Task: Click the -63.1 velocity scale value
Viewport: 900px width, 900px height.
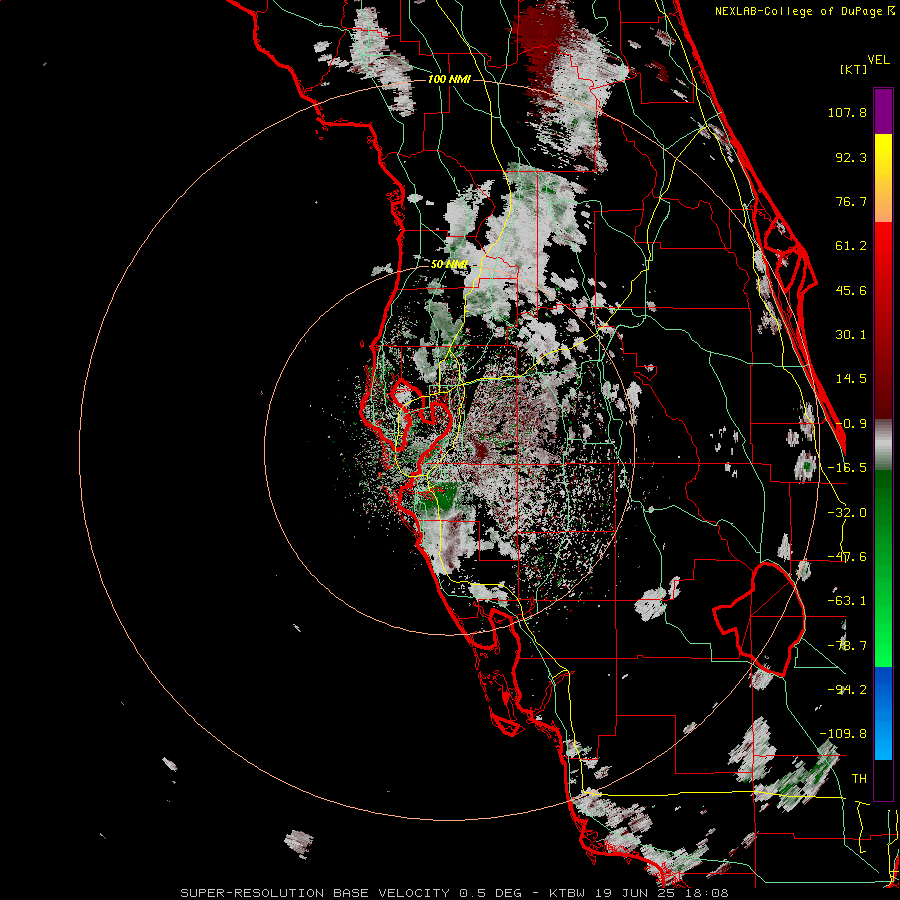Action: (847, 601)
